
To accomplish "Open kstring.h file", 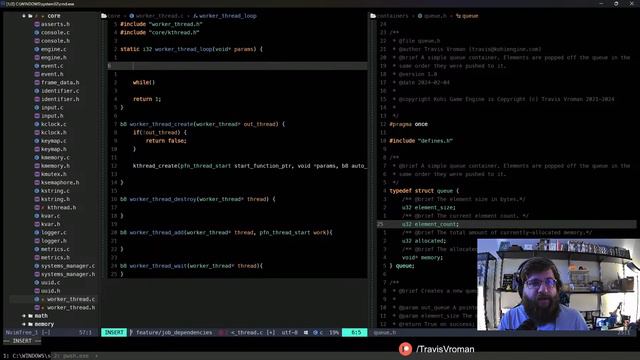I will 55,199.
